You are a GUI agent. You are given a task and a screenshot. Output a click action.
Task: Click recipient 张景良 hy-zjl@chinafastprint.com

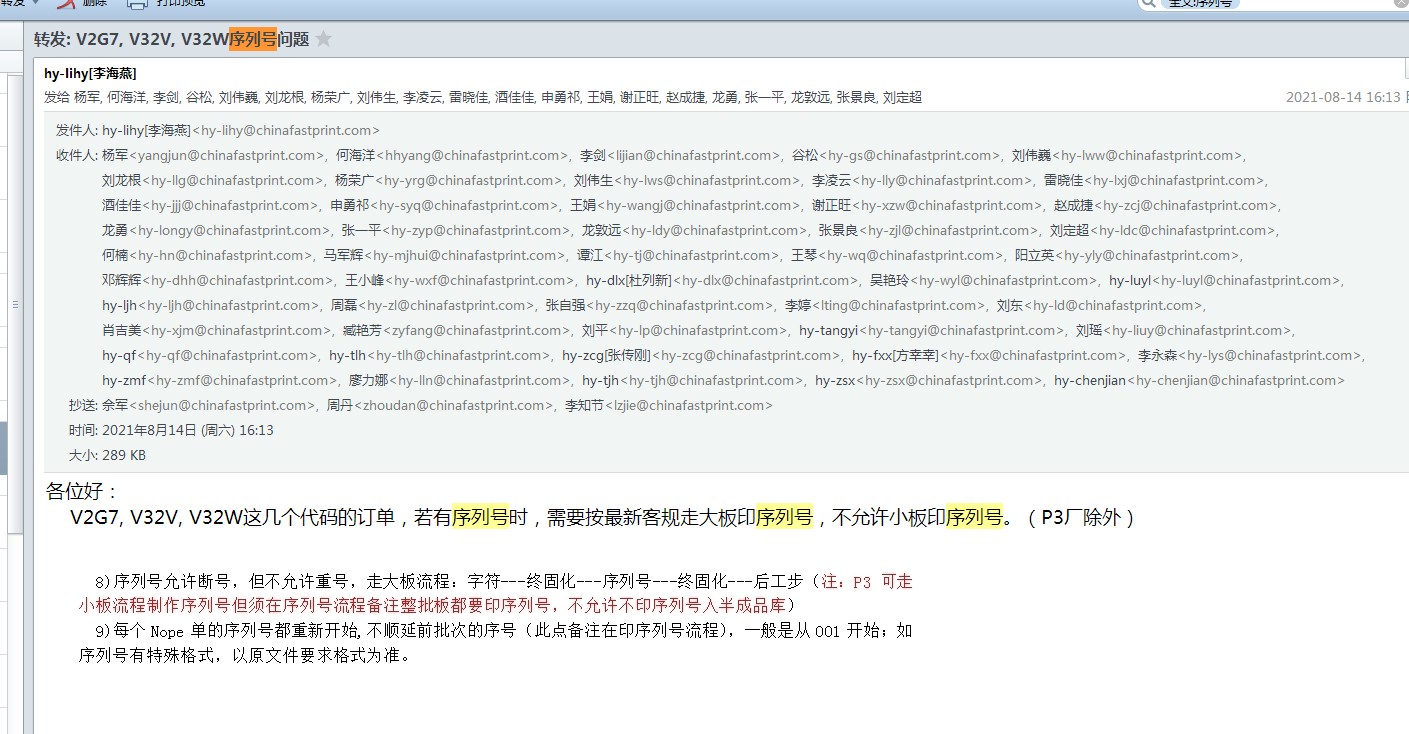tap(929, 230)
